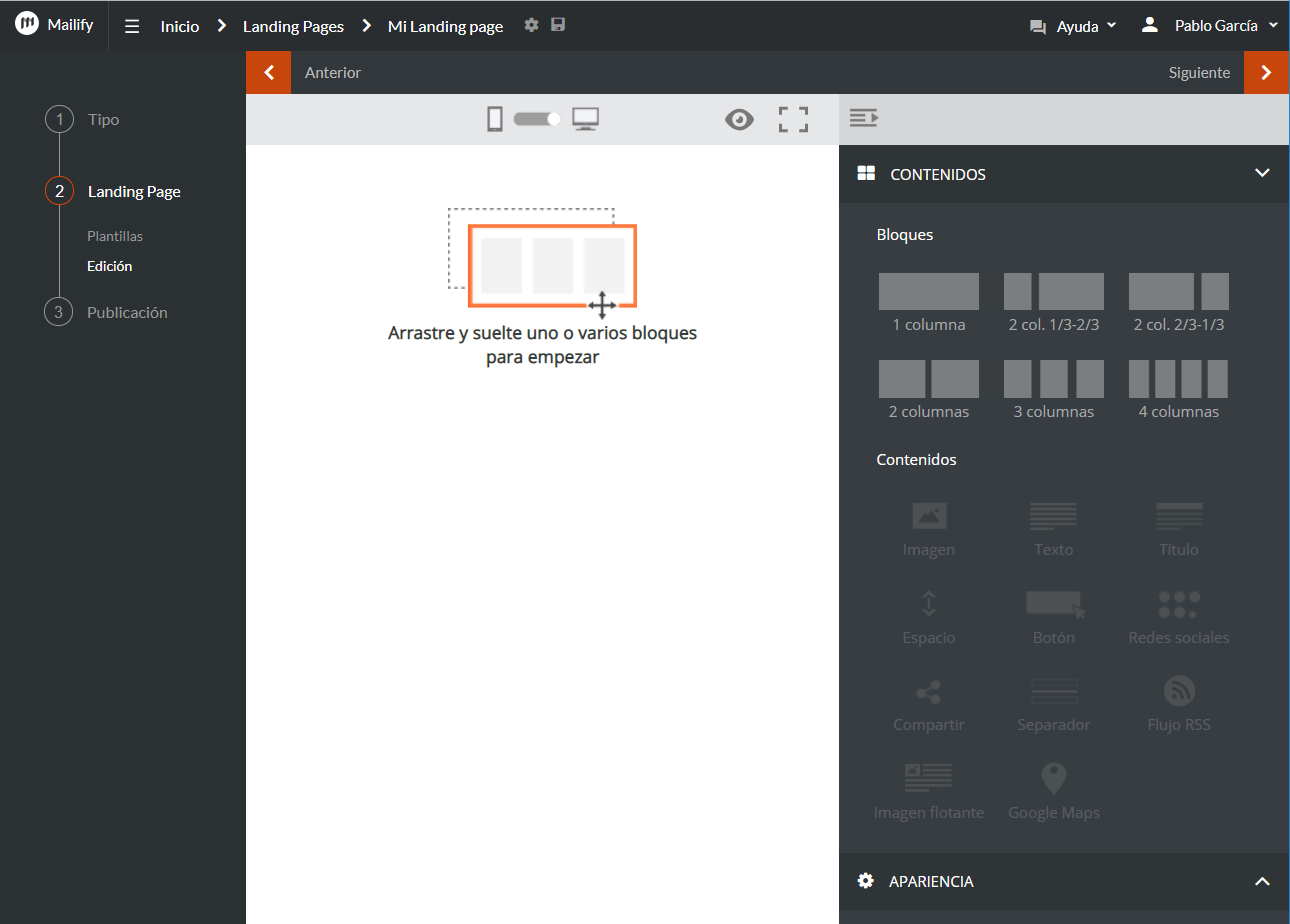Open the Pablo García account dropdown
1290x924 pixels.
1226,26
